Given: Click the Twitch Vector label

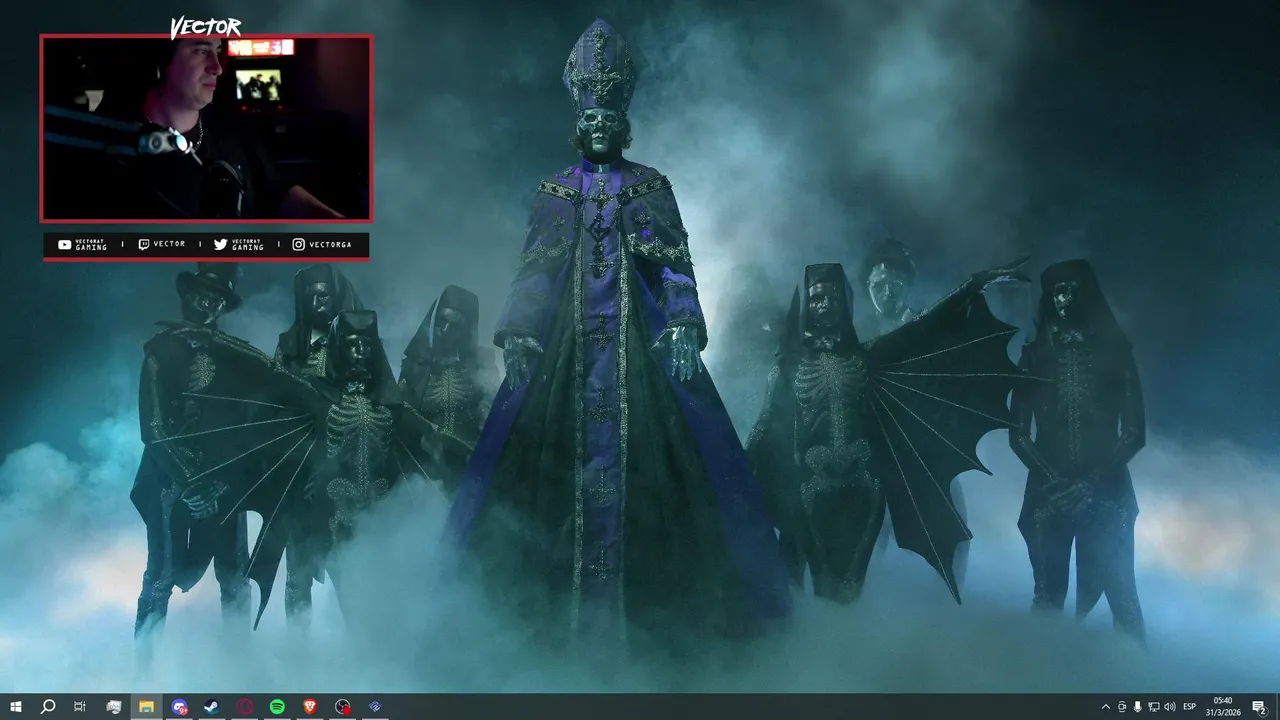Looking at the screenshot, I should click(x=162, y=245).
